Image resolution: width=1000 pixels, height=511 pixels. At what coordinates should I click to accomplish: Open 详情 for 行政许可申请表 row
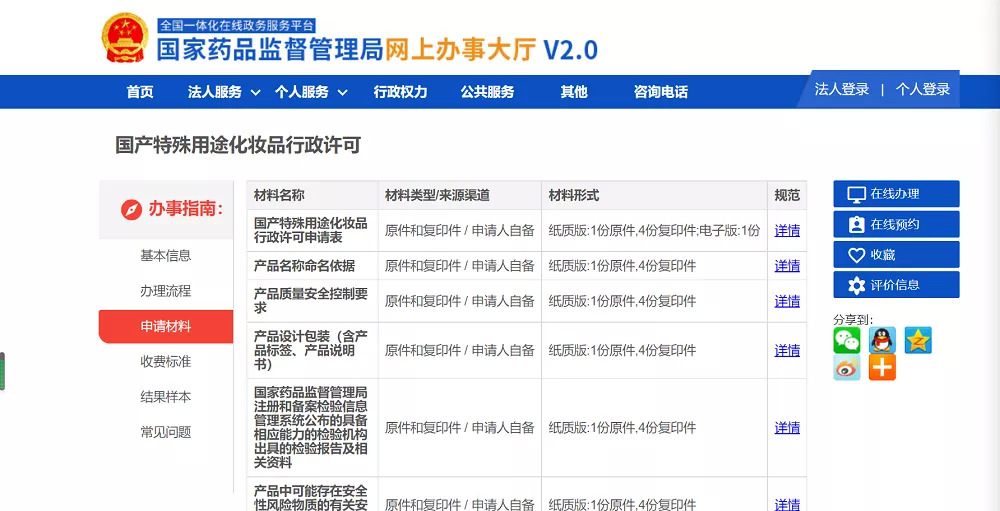[x=787, y=231]
